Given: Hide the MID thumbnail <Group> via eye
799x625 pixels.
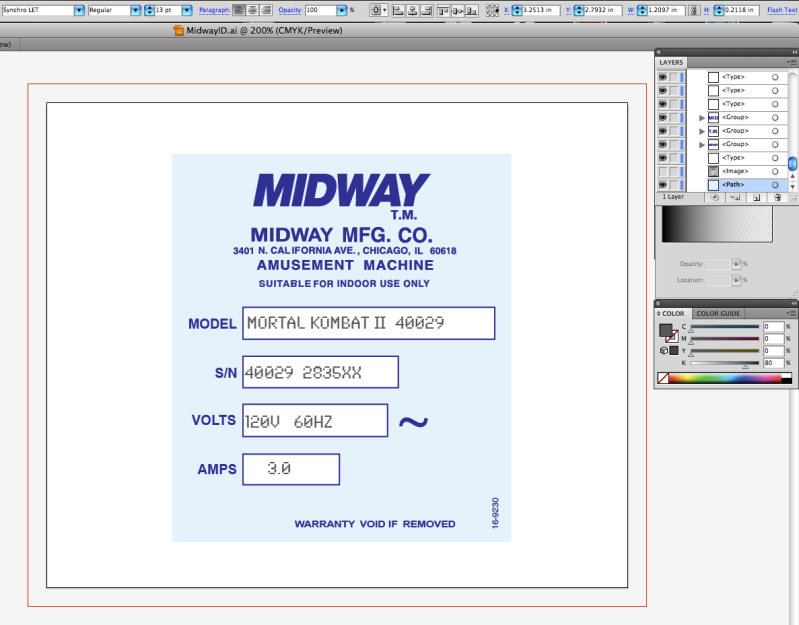Looking at the screenshot, I should coord(662,118).
